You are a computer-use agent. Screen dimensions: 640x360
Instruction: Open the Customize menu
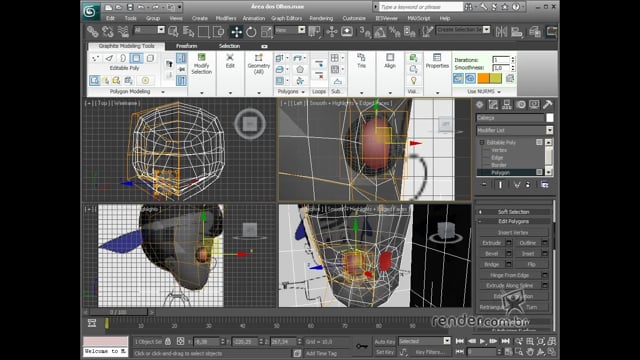click(354, 18)
